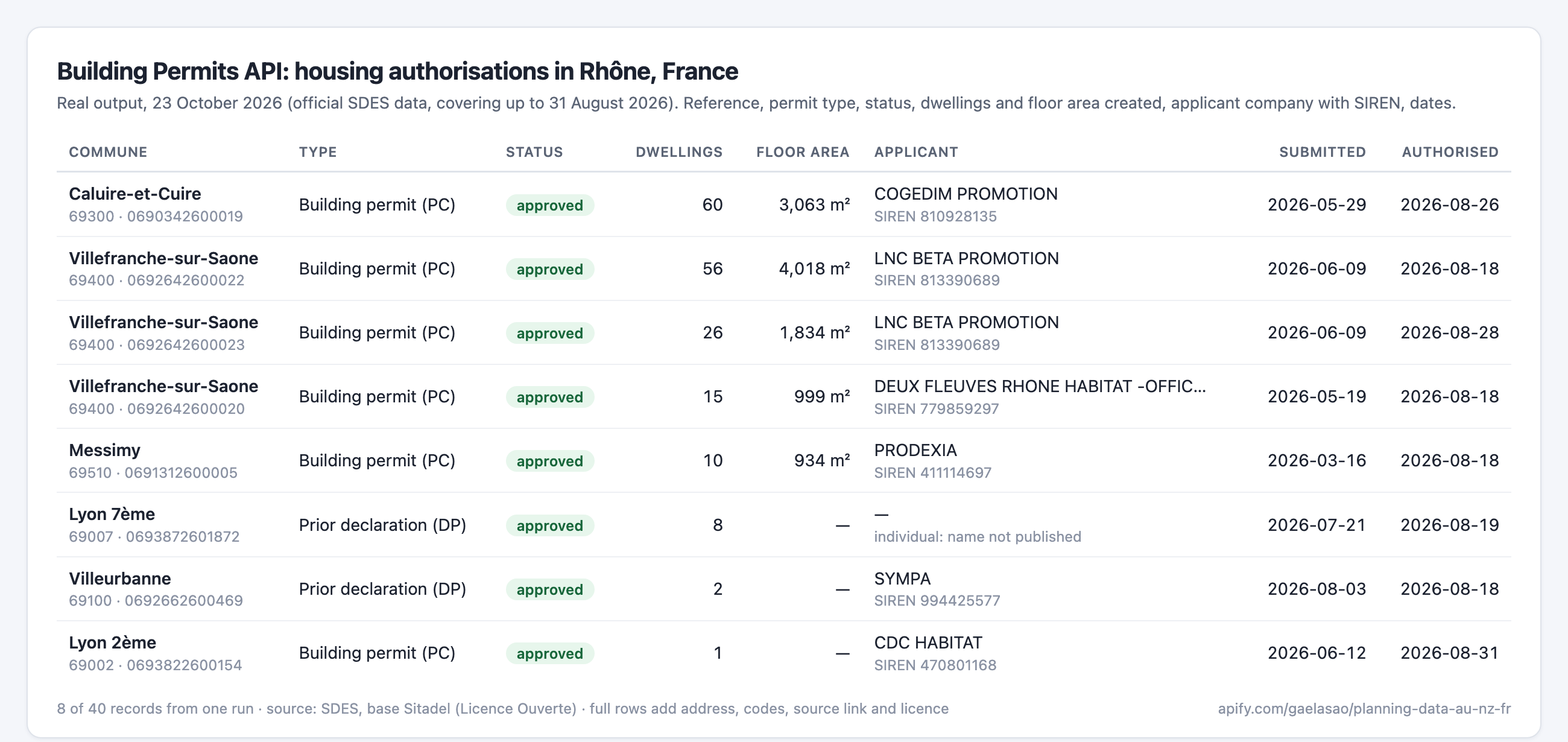The width and height of the screenshot is (1568, 742).
Task: Click authorised date 2026-08-31
Action: pyautogui.click(x=1450, y=653)
